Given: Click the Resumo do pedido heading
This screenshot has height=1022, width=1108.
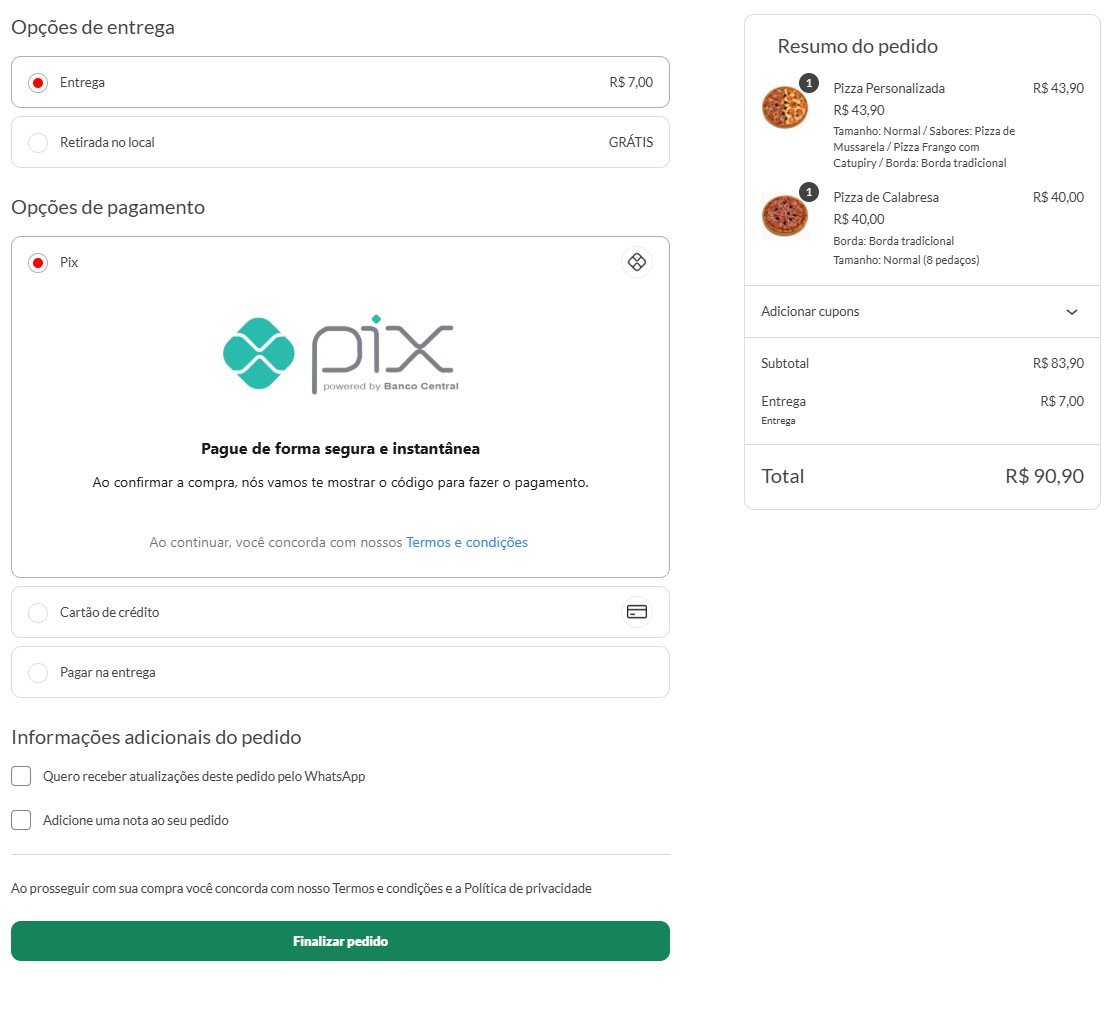Looking at the screenshot, I should coord(858,47).
